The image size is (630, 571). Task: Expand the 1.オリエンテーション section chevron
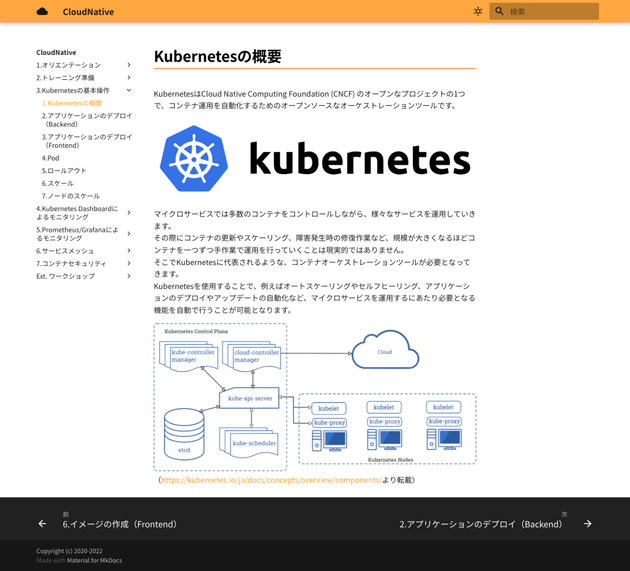click(129, 65)
